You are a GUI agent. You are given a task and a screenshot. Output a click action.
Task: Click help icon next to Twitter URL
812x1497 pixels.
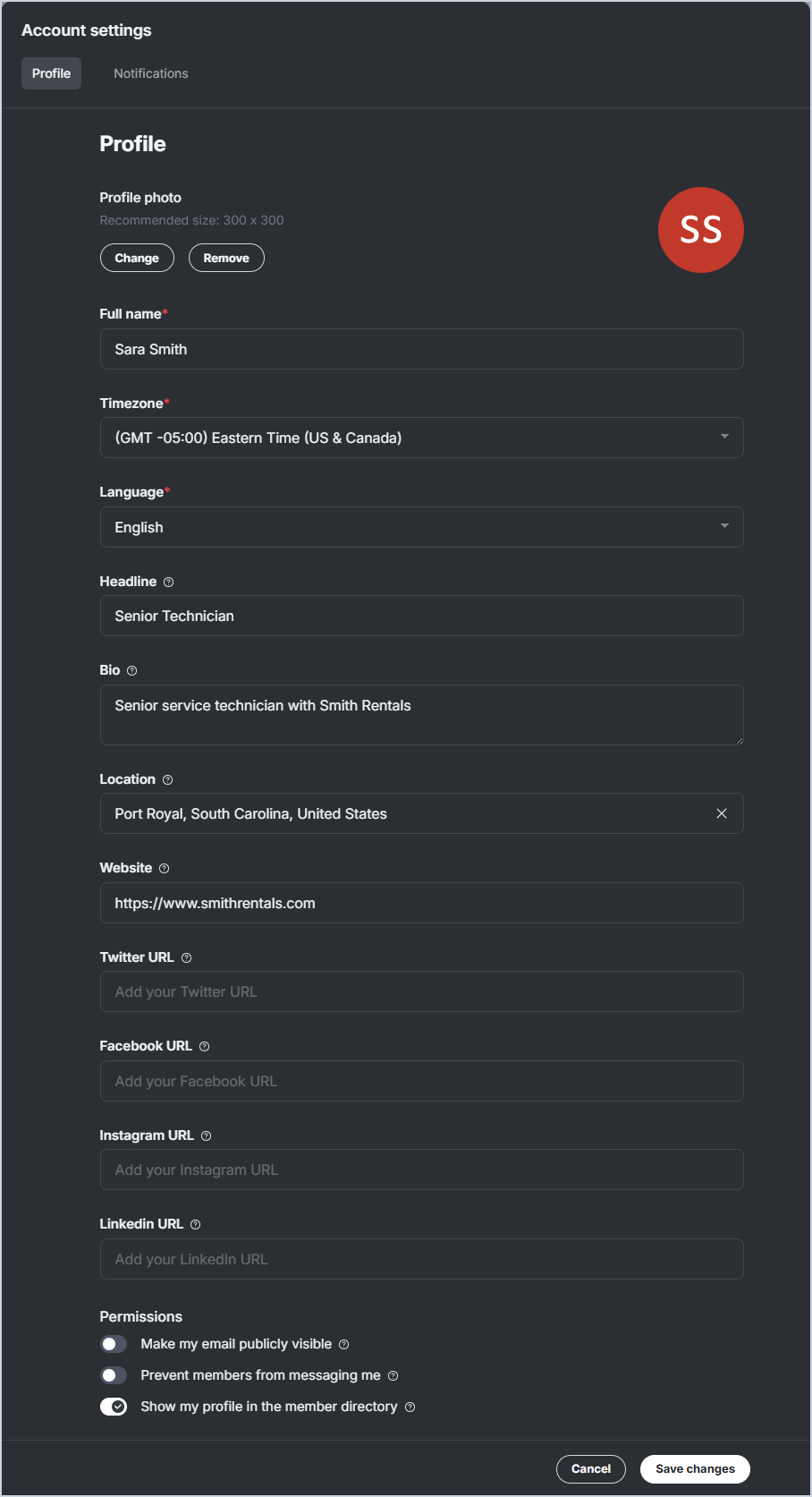[187, 958]
